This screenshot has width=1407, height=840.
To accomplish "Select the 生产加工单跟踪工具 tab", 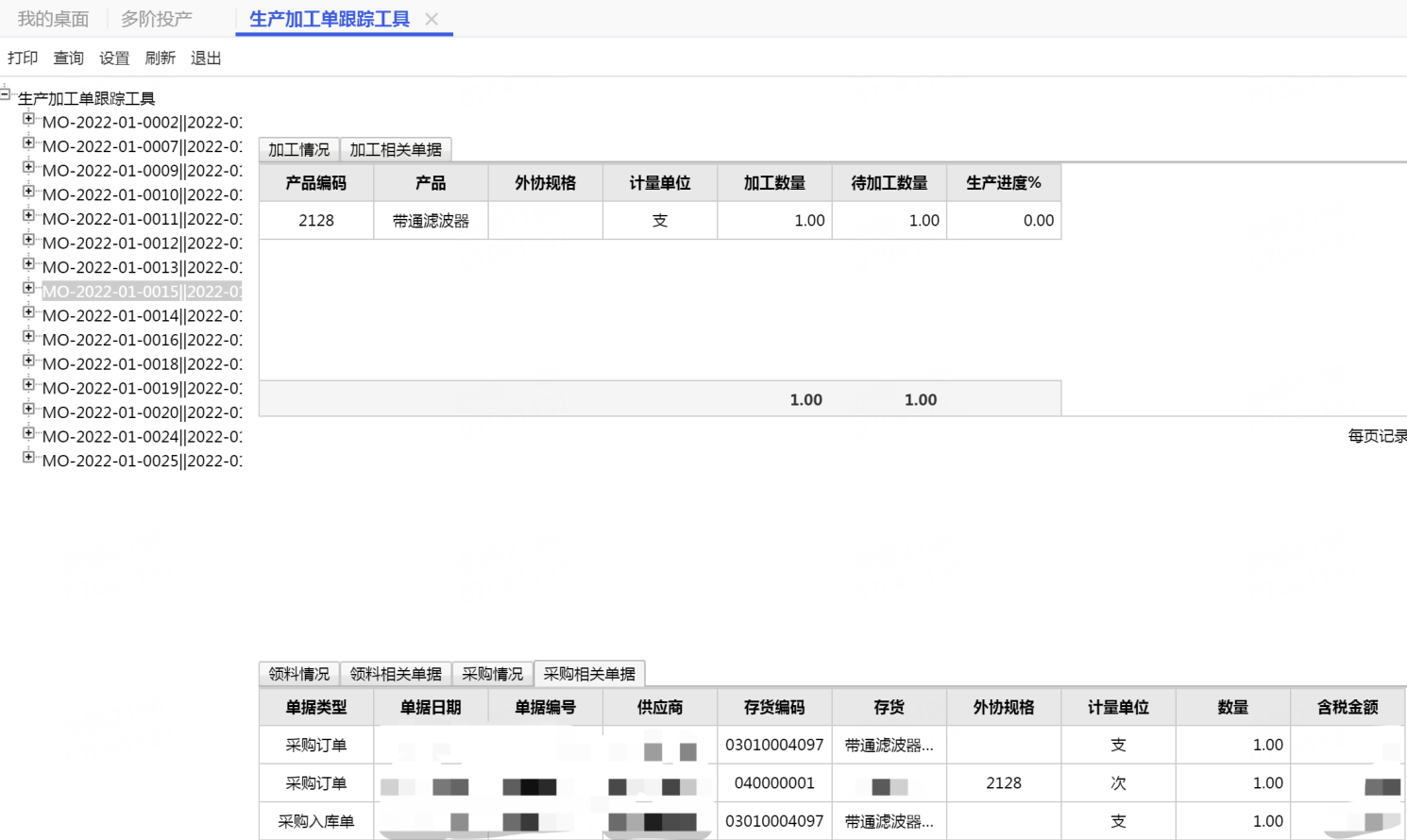I will click(x=330, y=19).
